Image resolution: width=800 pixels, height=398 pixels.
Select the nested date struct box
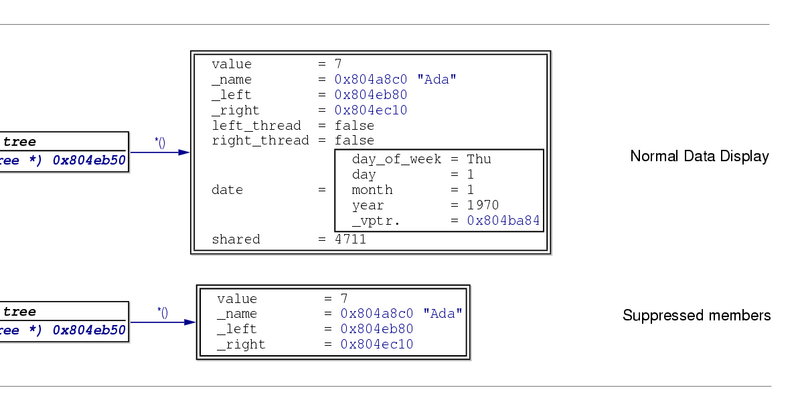tap(439, 190)
